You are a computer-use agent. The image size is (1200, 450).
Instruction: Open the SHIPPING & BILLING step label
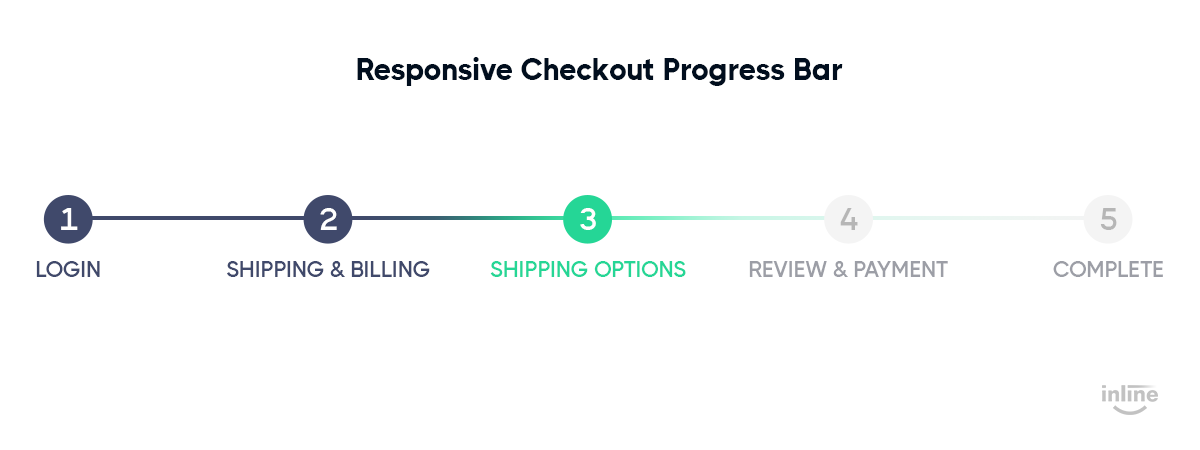328,269
